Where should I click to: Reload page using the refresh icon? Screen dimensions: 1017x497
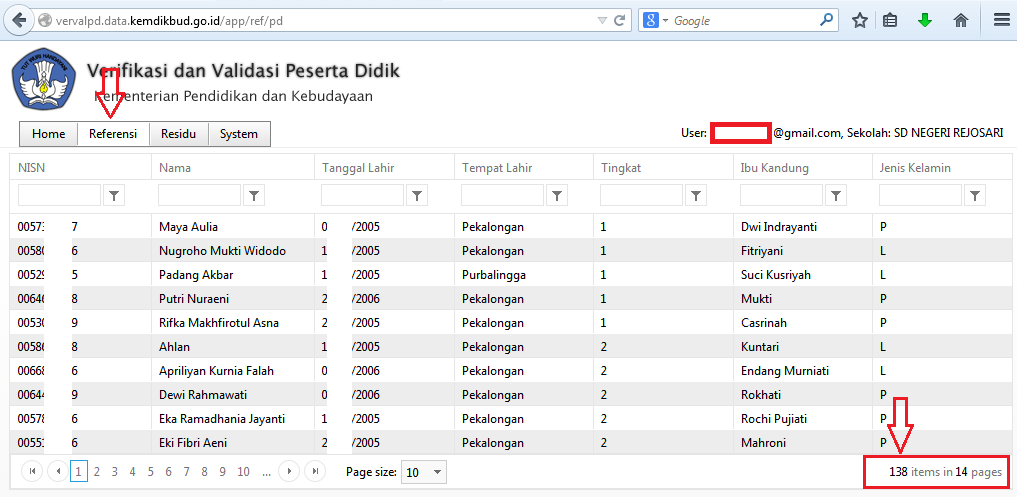619,20
